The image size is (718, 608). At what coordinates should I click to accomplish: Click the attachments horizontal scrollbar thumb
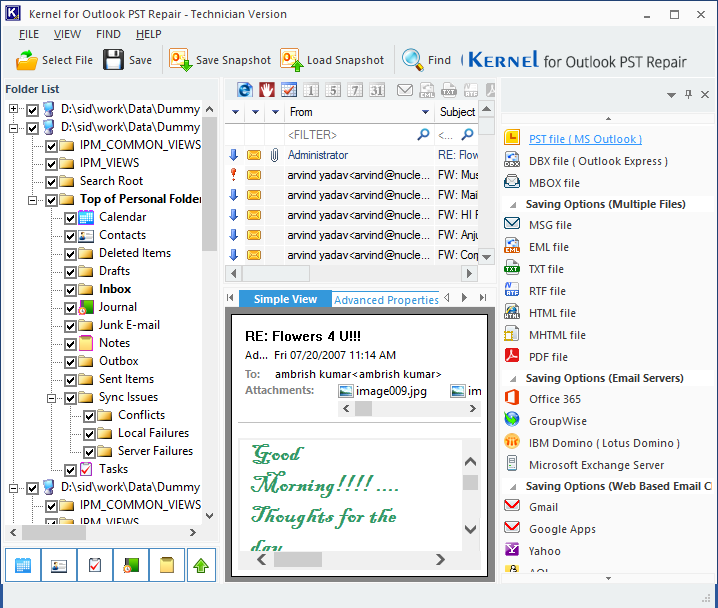(364, 408)
